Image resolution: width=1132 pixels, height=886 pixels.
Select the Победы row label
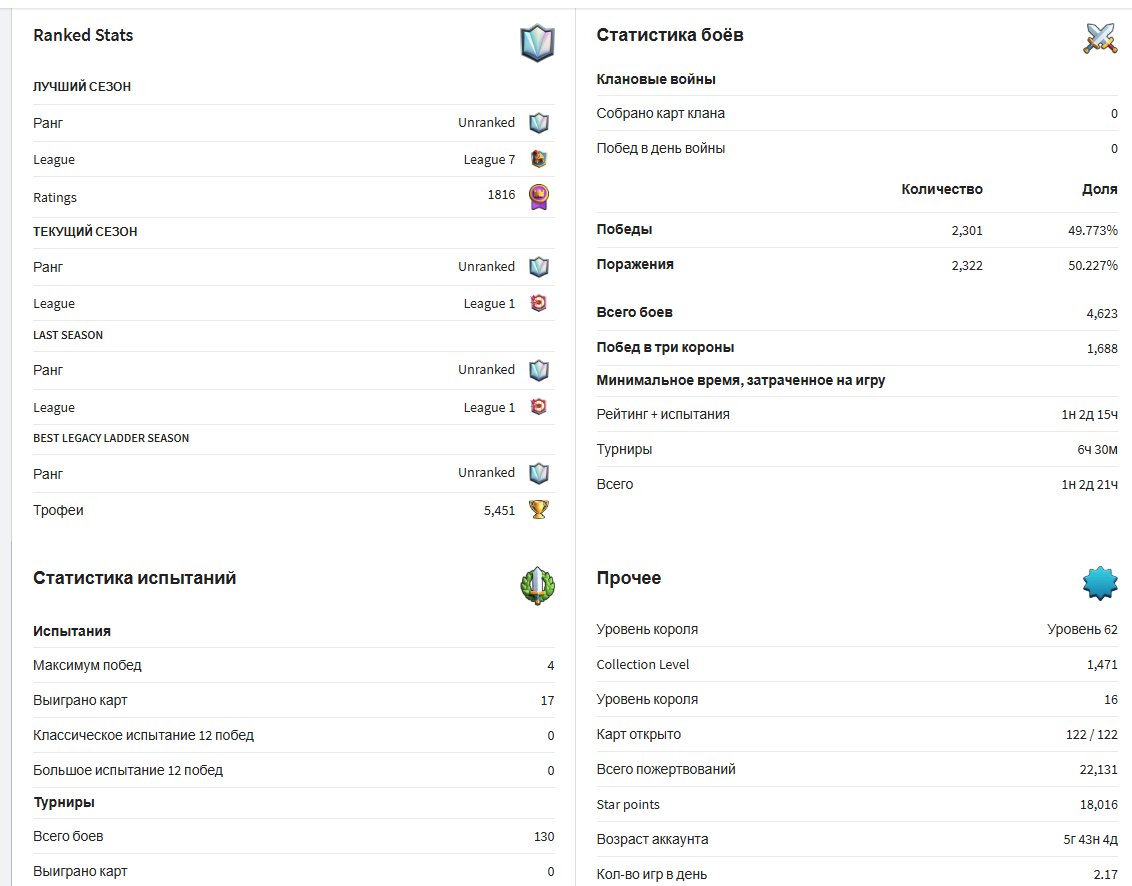pos(624,229)
